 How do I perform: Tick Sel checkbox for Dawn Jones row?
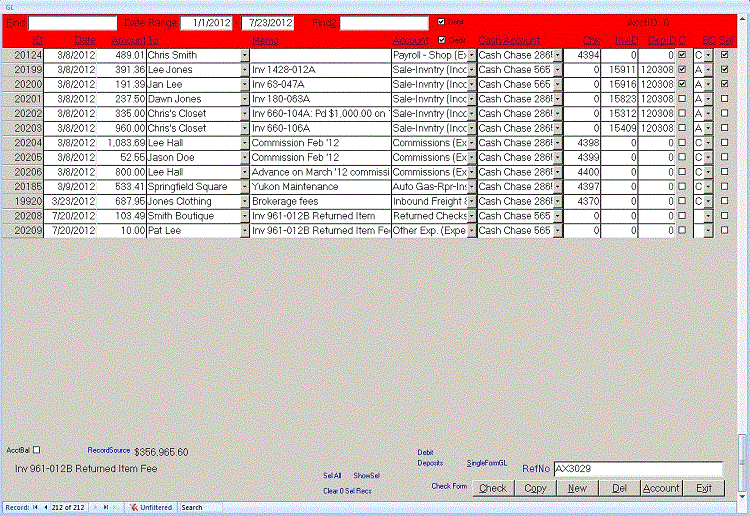coord(724,99)
